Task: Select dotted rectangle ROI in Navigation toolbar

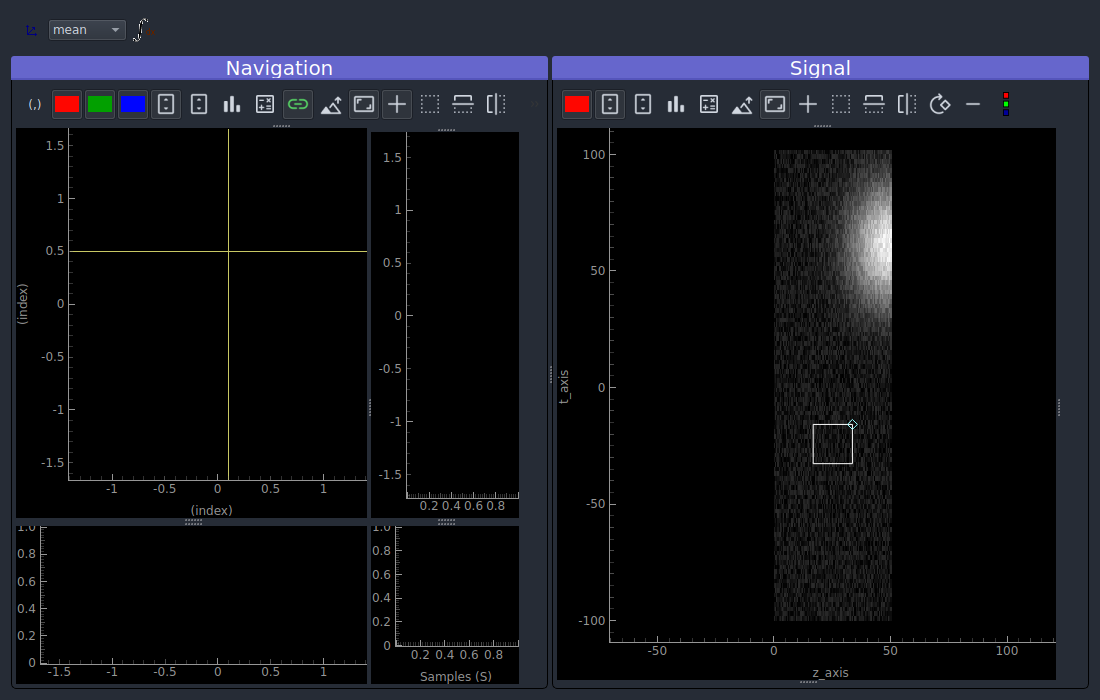Action: pos(429,105)
